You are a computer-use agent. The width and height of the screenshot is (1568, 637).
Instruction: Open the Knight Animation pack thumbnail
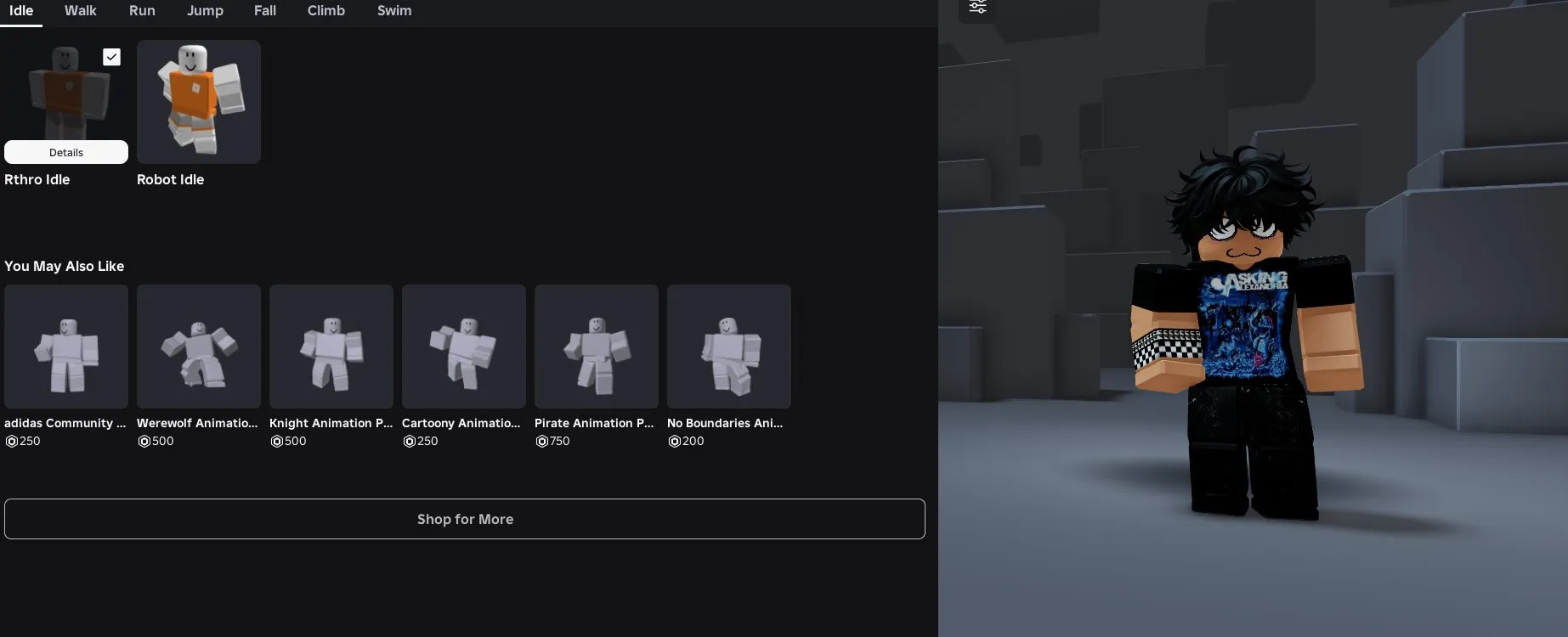331,347
